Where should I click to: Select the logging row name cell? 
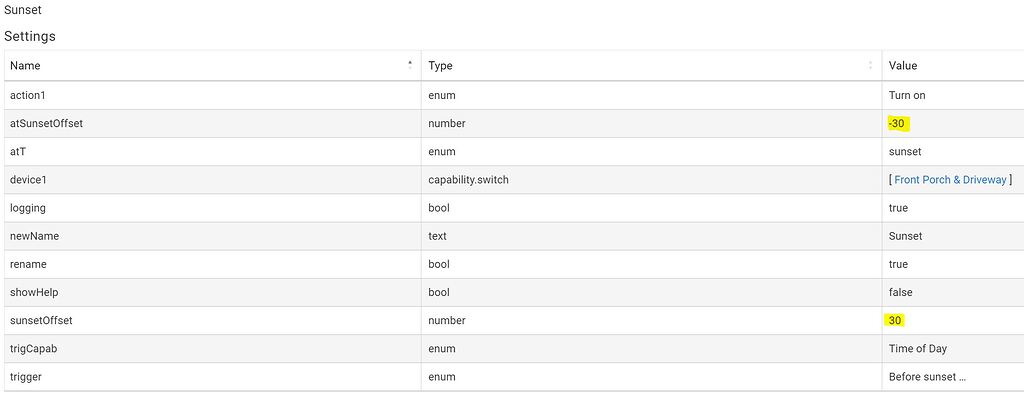28,208
